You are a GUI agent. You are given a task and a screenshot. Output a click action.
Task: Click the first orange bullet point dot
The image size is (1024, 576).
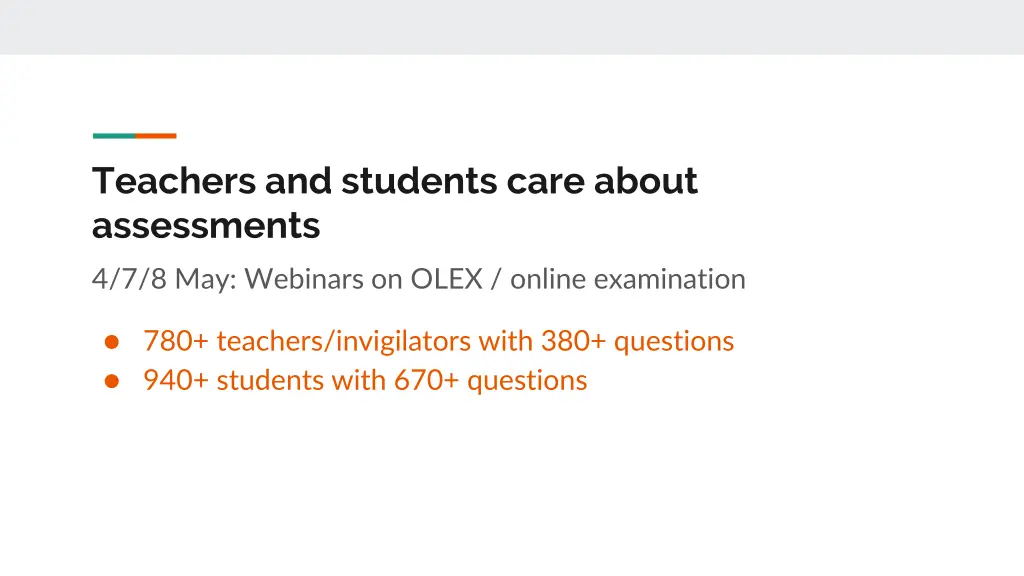point(113,341)
